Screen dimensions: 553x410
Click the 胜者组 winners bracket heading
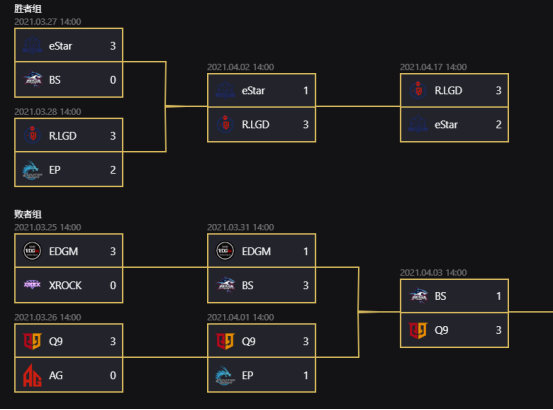click(28, 8)
